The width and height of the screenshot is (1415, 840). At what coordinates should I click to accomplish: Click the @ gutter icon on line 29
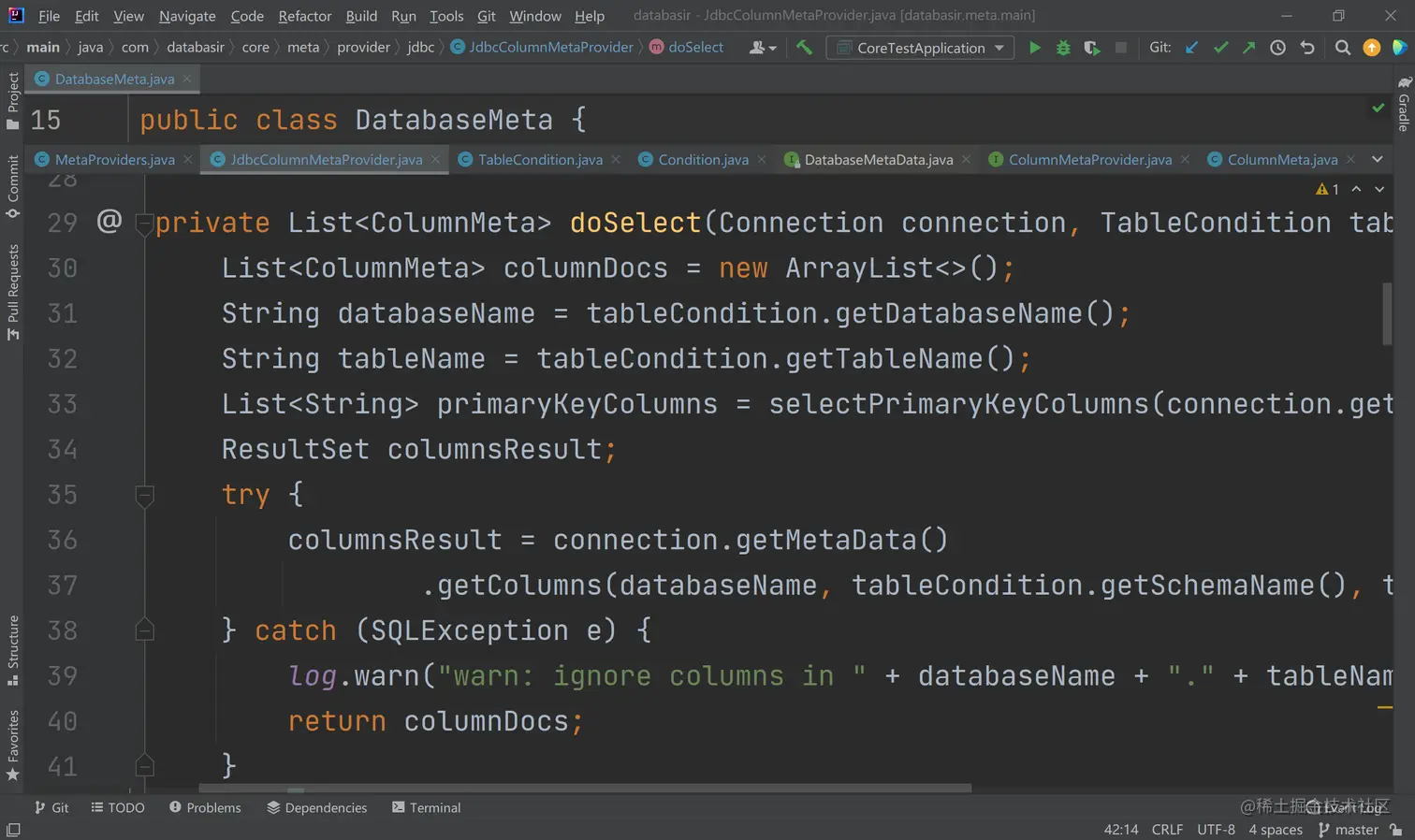click(x=109, y=221)
